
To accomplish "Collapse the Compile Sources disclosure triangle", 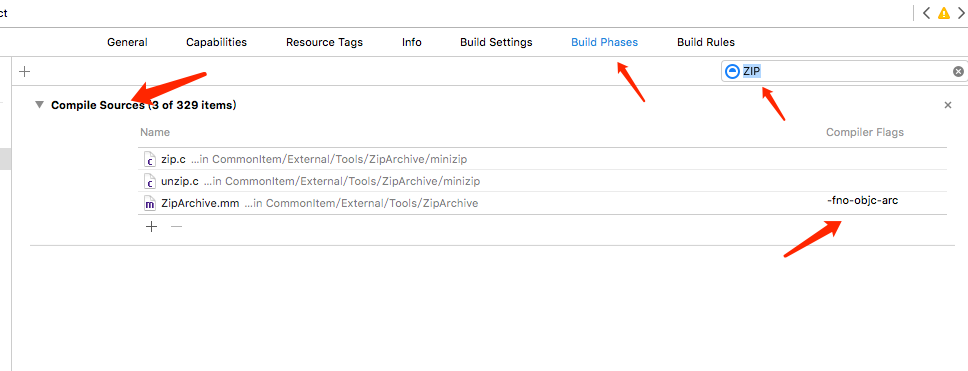I will point(40,105).
